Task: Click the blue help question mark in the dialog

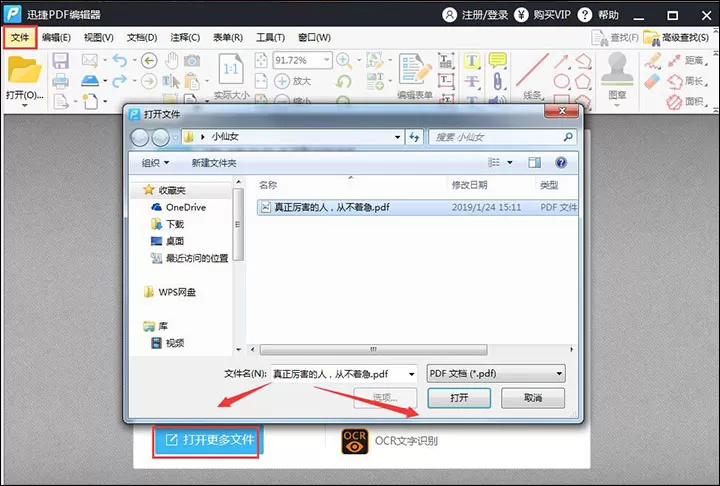Action: pyautogui.click(x=561, y=163)
